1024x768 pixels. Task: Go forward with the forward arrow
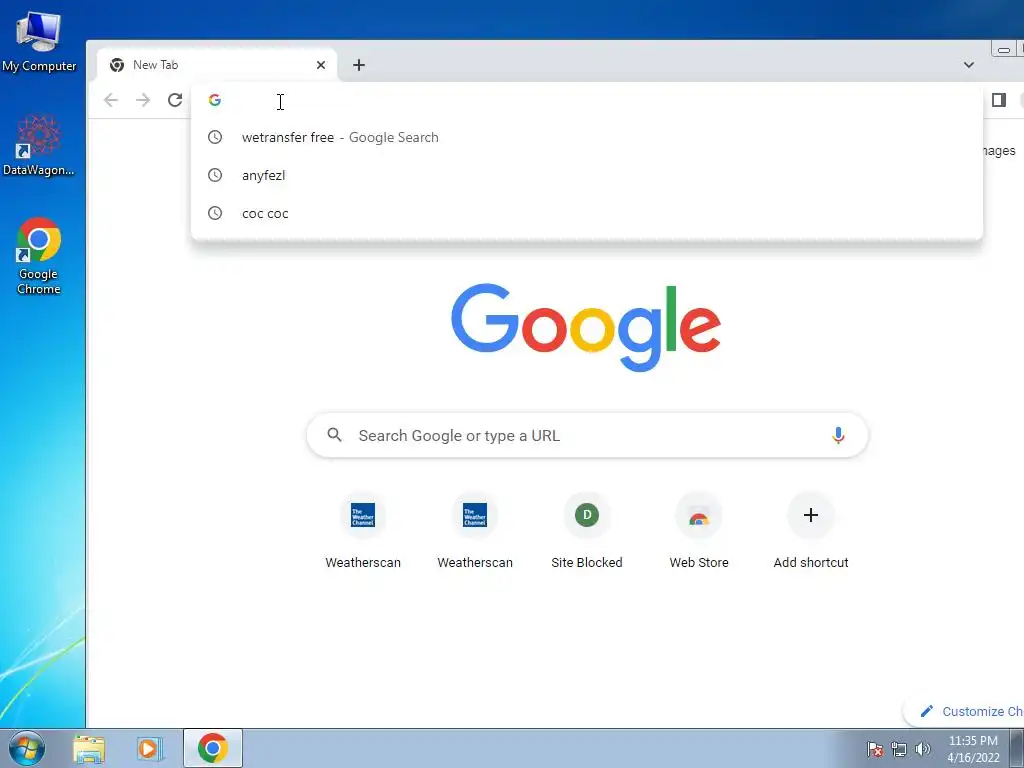click(143, 100)
